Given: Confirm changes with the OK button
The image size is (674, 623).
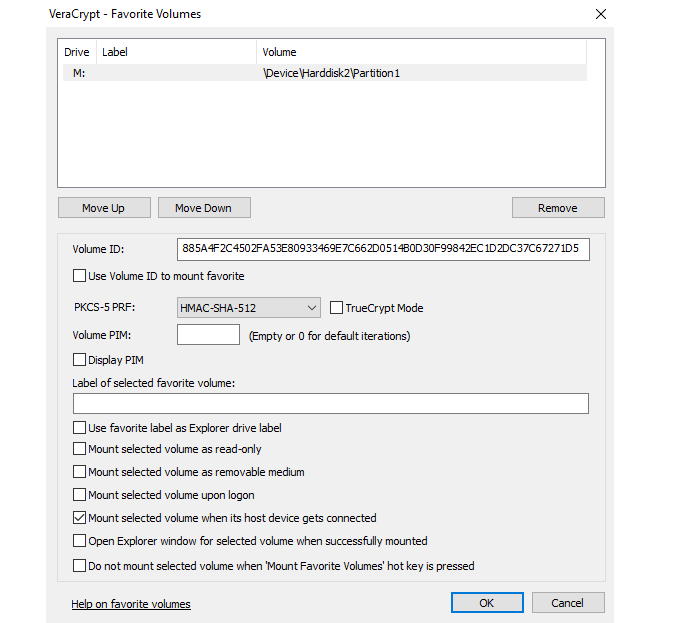Looking at the screenshot, I should coord(486,603).
